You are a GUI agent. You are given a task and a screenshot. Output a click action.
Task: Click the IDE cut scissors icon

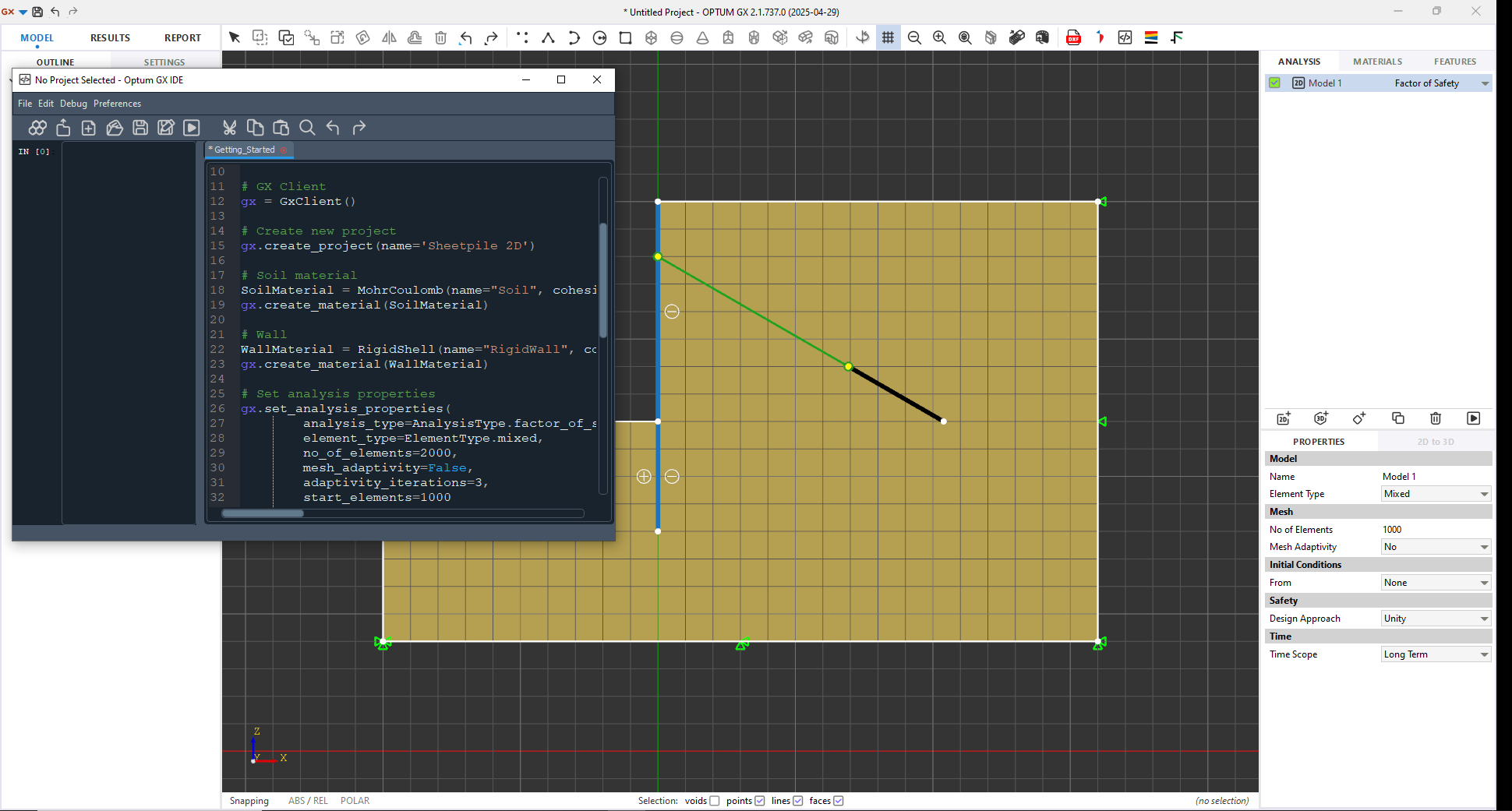(x=229, y=128)
